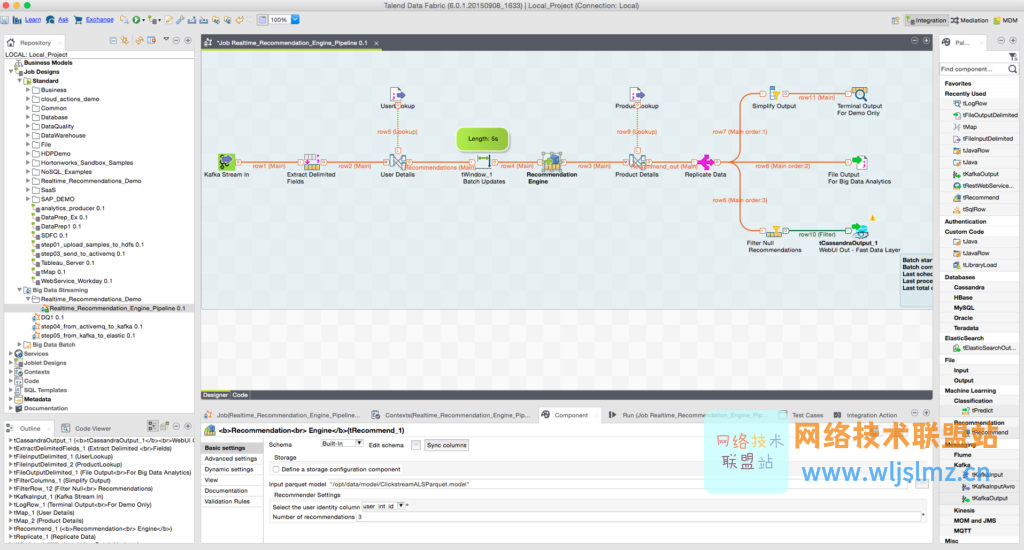Select tRecommend_1 in the Outline list

[89, 528]
